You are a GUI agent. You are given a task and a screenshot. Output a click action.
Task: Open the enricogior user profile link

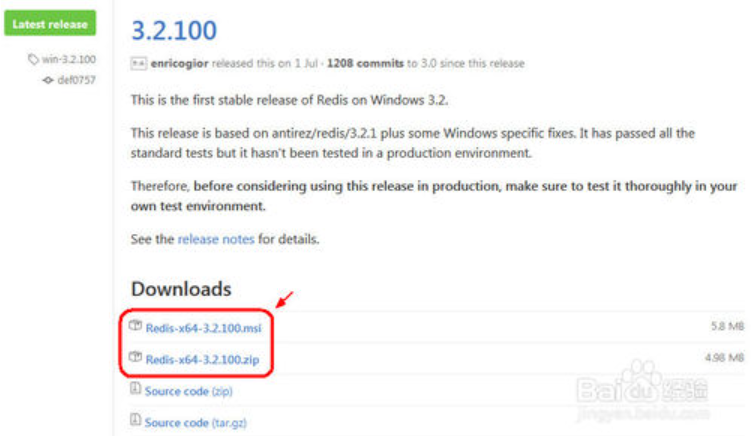pos(181,63)
